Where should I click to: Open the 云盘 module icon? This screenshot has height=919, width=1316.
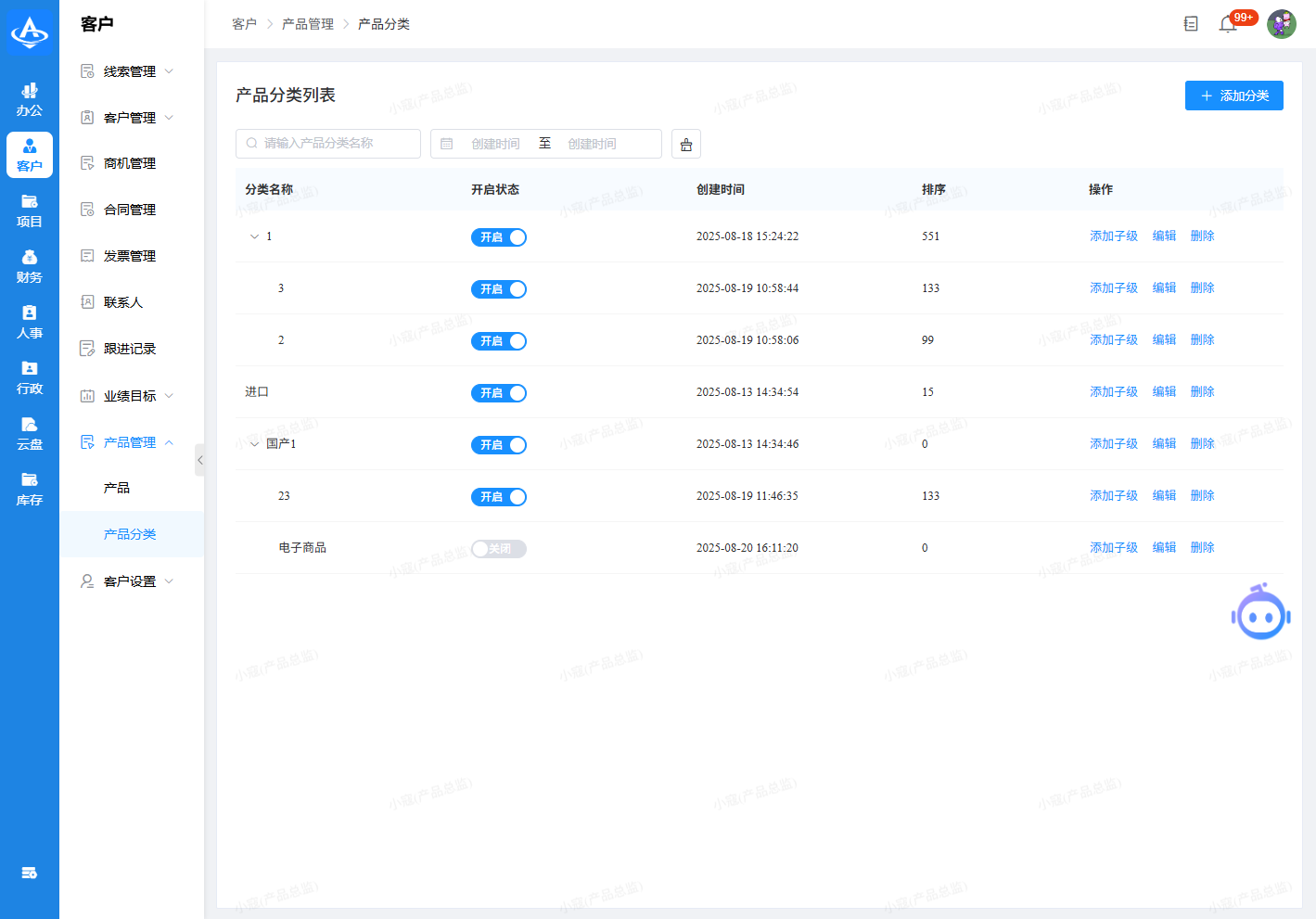(30, 433)
